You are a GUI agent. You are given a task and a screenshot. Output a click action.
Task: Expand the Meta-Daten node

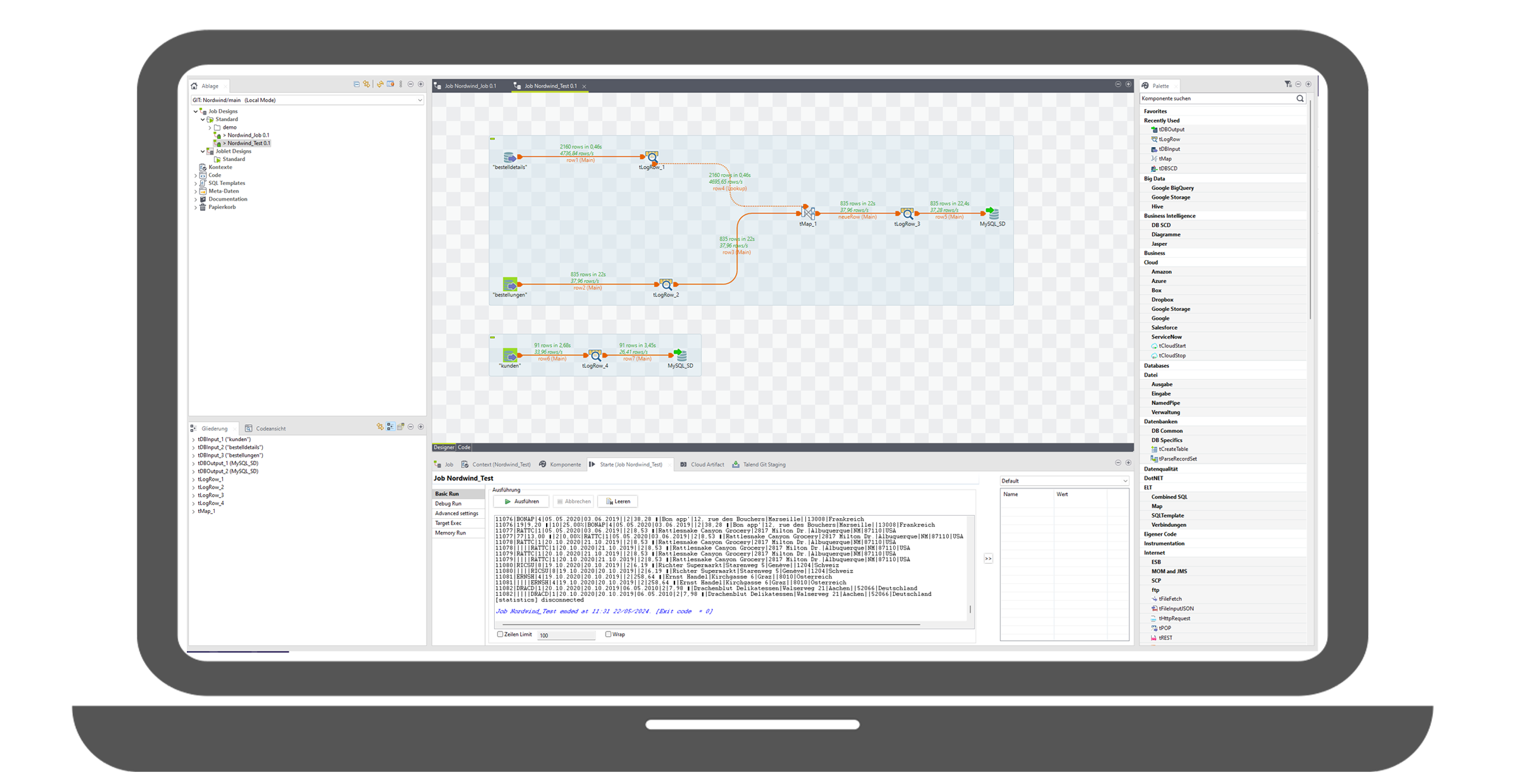point(195,191)
